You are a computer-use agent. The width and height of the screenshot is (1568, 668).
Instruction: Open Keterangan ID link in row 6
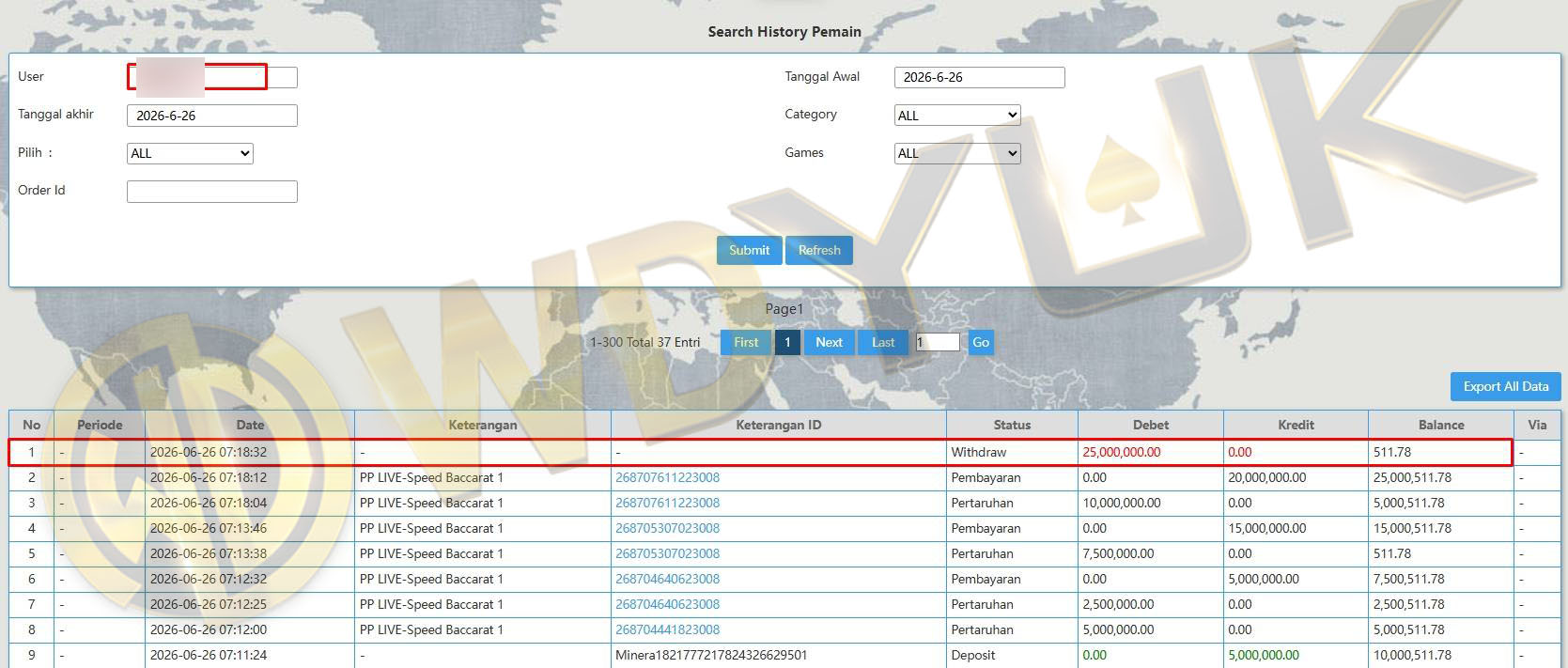click(x=668, y=579)
